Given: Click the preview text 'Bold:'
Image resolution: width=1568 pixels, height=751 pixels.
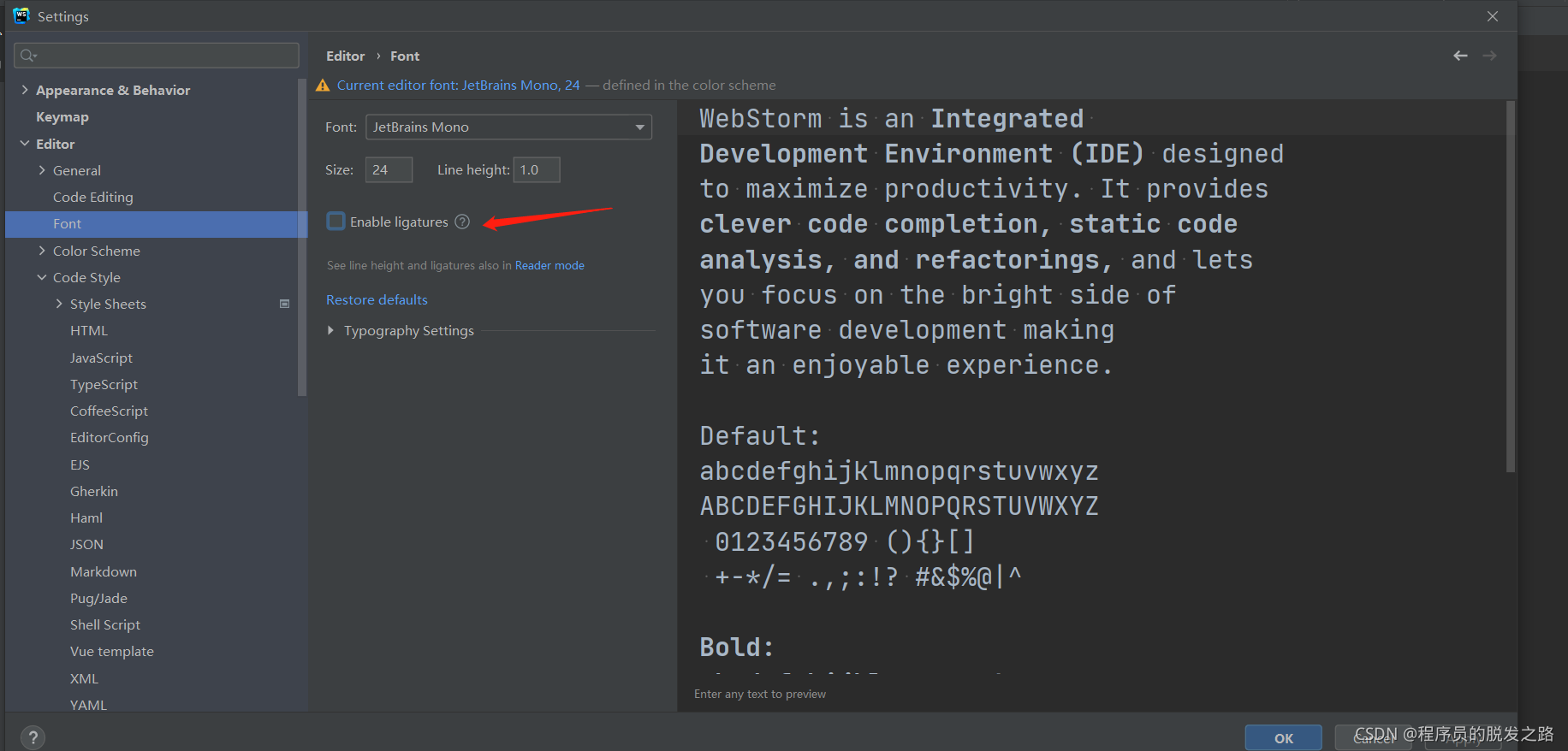Looking at the screenshot, I should coord(737,647).
